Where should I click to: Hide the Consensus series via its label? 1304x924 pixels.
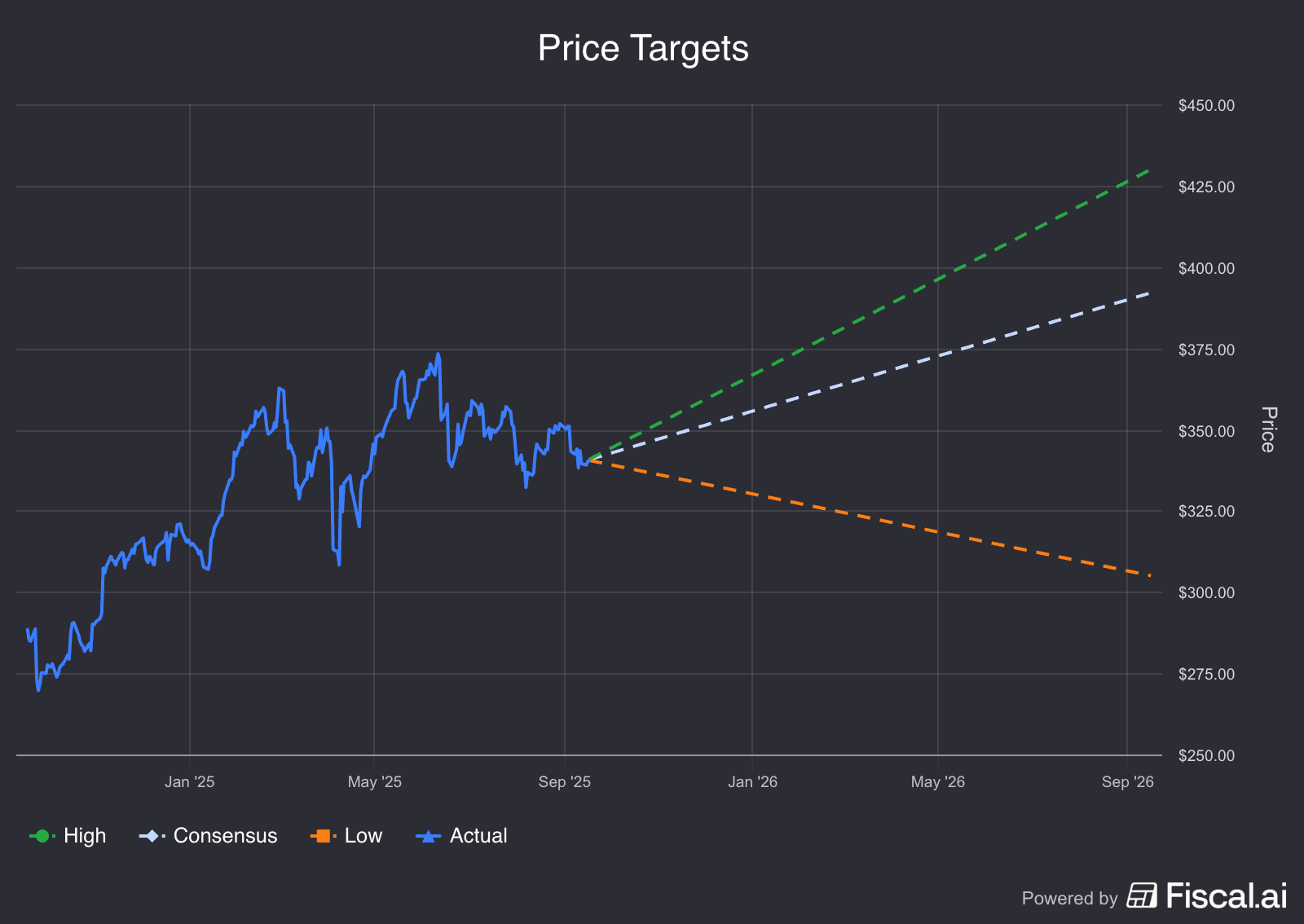pos(225,836)
